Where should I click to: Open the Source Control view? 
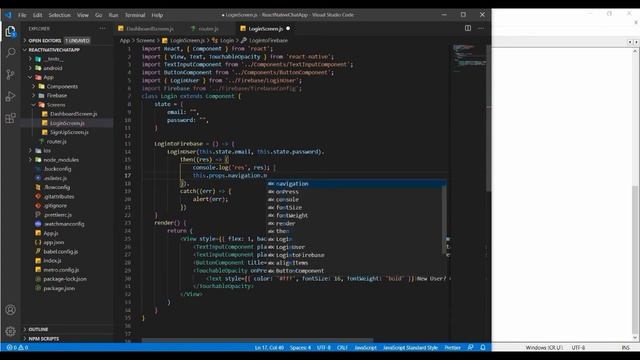(x=11, y=74)
